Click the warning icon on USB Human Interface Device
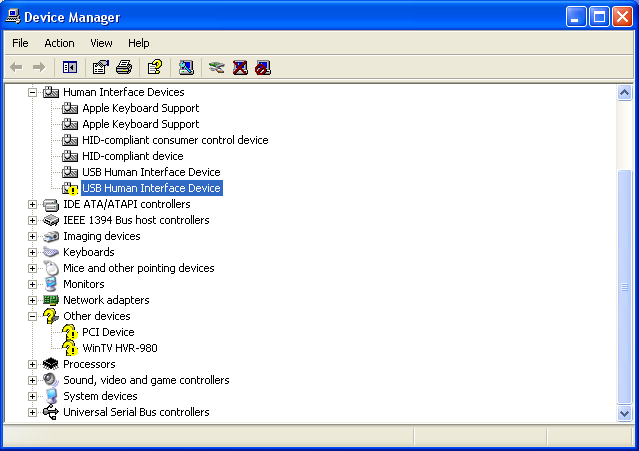This screenshot has height=451, width=639. [70, 188]
